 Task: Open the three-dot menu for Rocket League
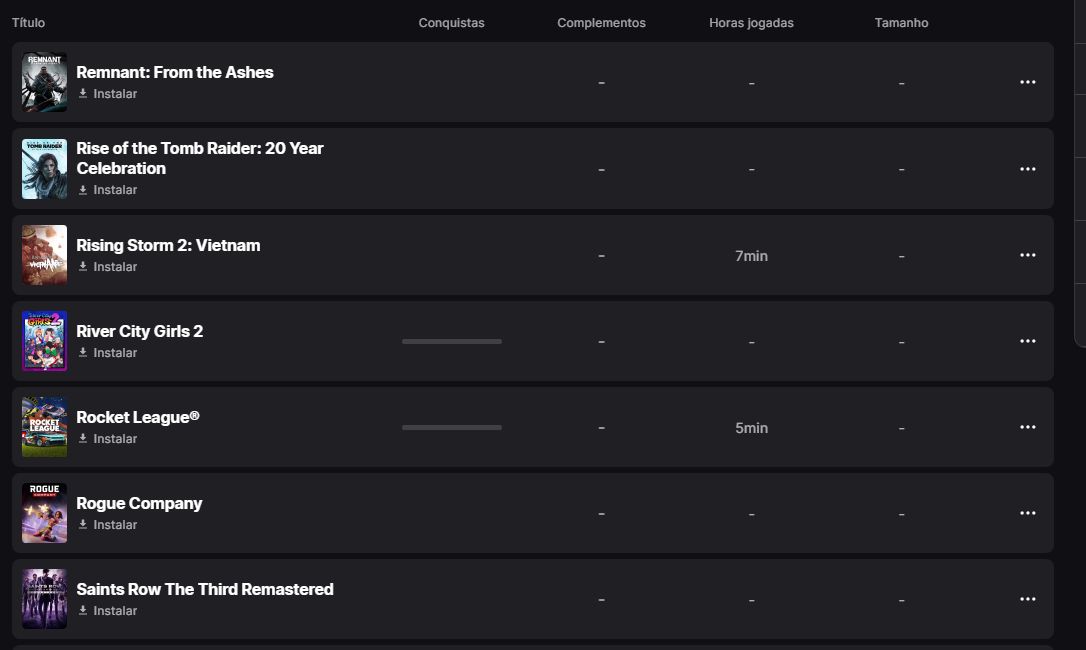click(1028, 427)
